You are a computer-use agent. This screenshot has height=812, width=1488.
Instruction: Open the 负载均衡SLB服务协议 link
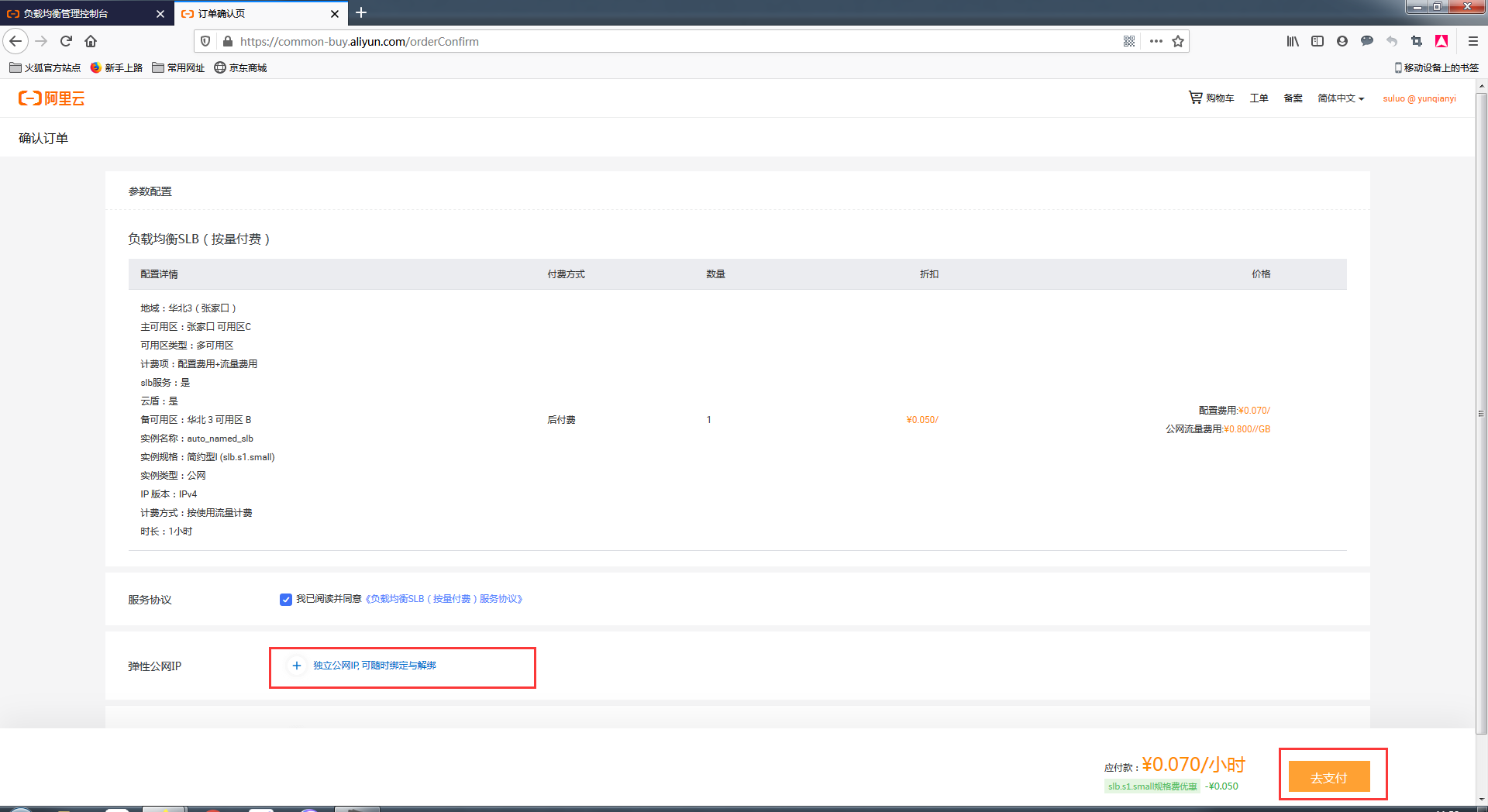pos(444,599)
